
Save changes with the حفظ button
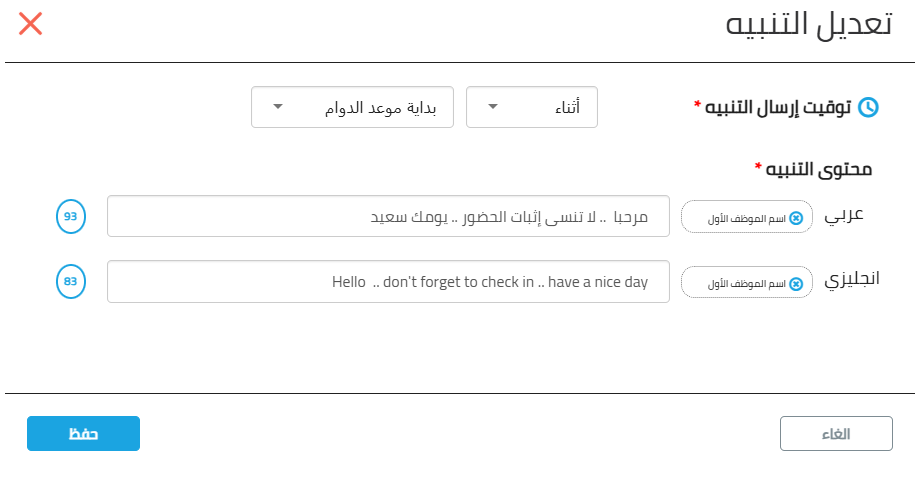(83, 434)
